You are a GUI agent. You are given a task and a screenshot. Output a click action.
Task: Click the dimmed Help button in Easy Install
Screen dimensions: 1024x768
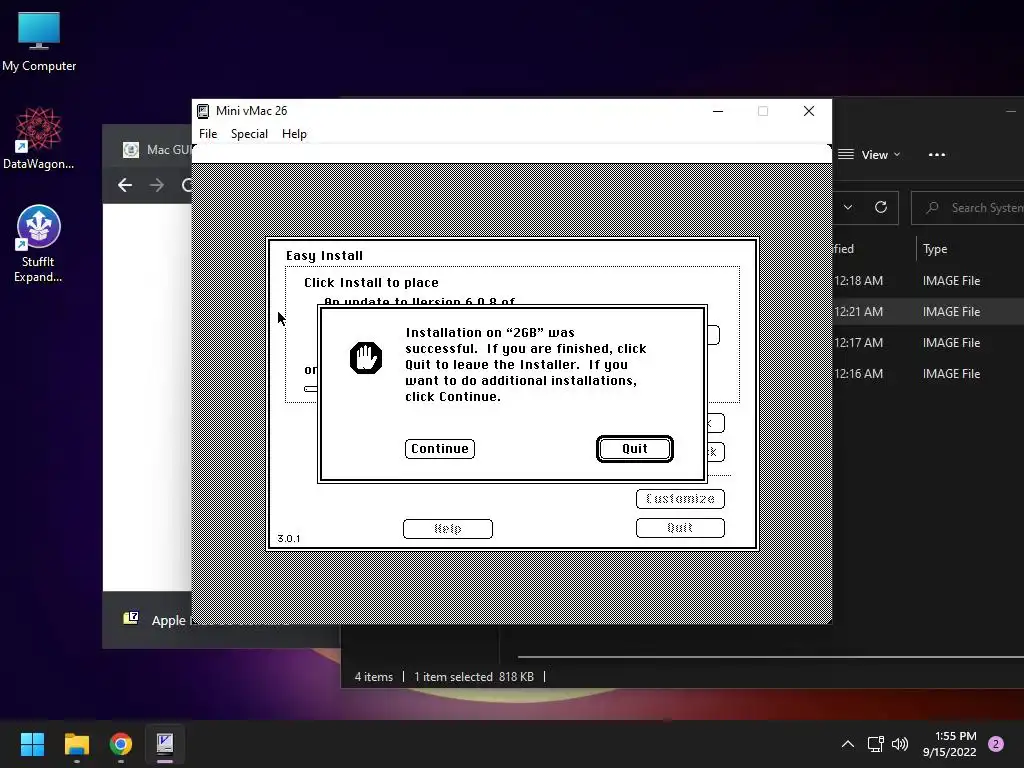447,528
